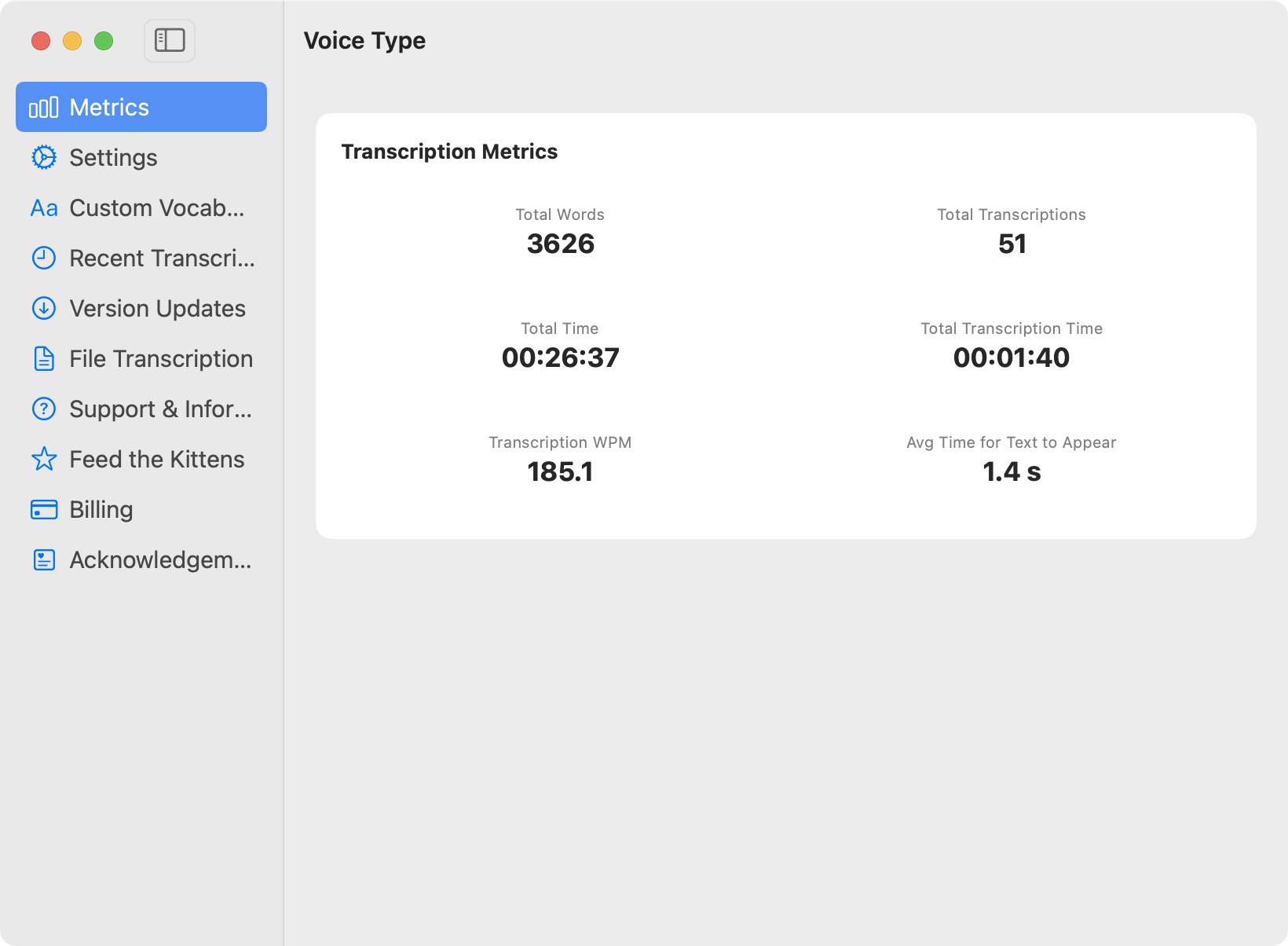Click the Billing credit card icon

click(x=44, y=510)
